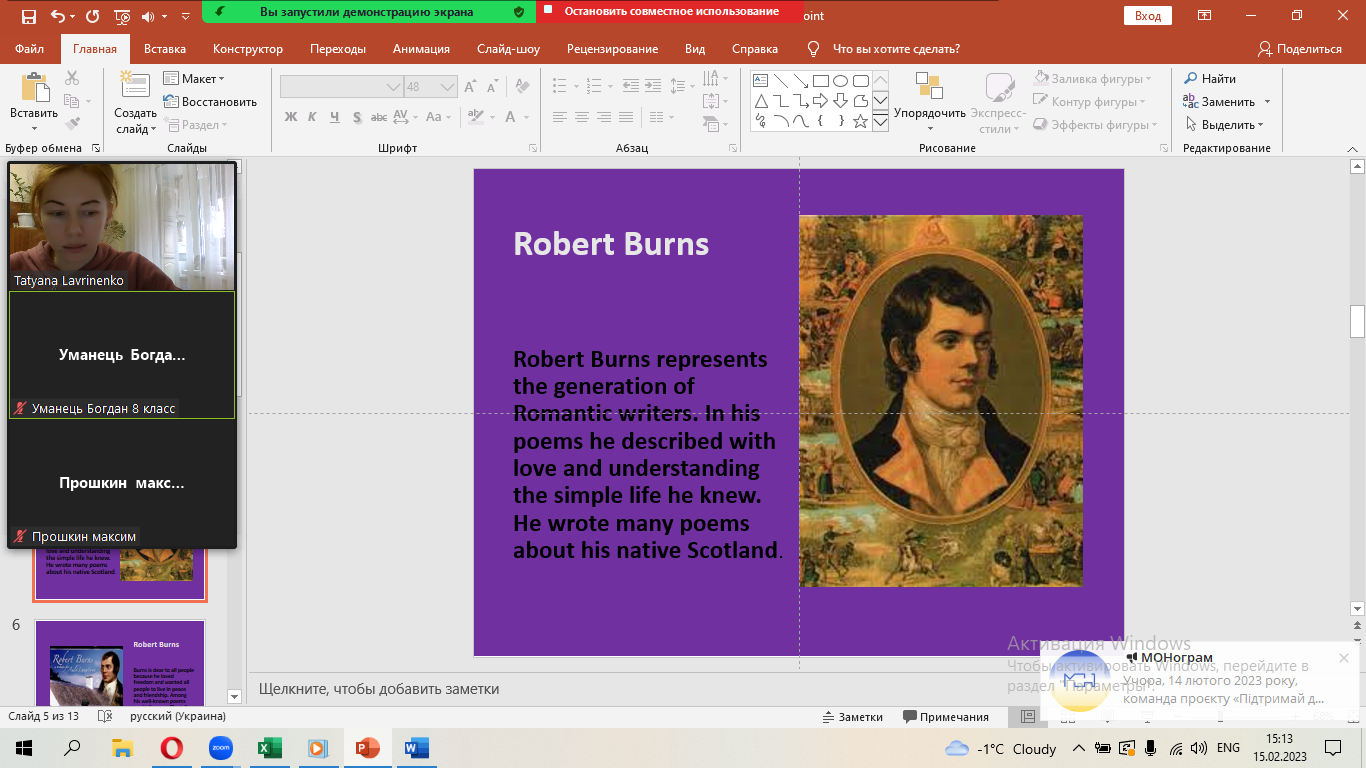Toggle text Shadow (S) formatting
Image resolution: width=1366 pixels, height=768 pixels.
pyautogui.click(x=357, y=117)
